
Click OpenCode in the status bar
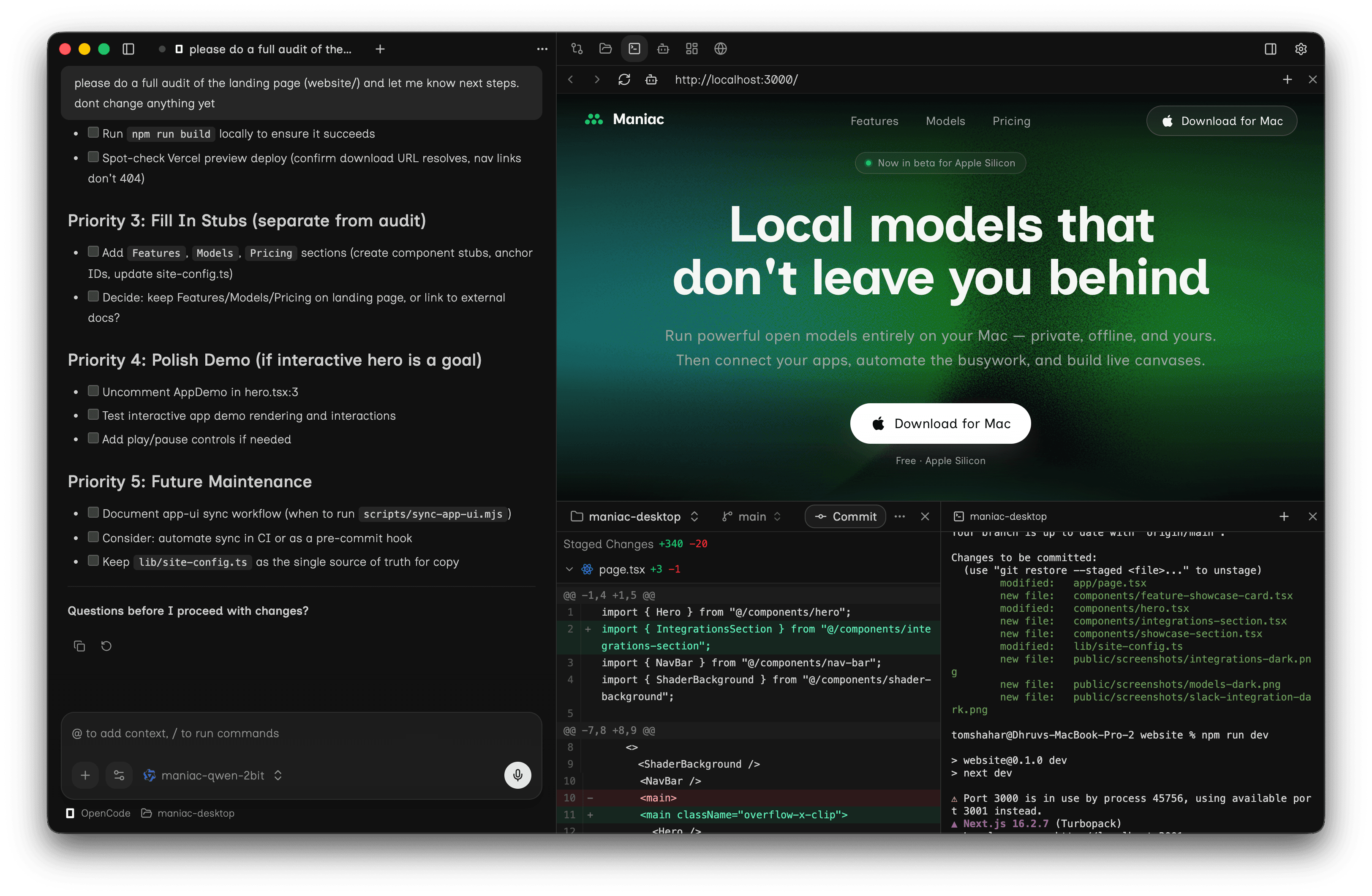pos(98,813)
